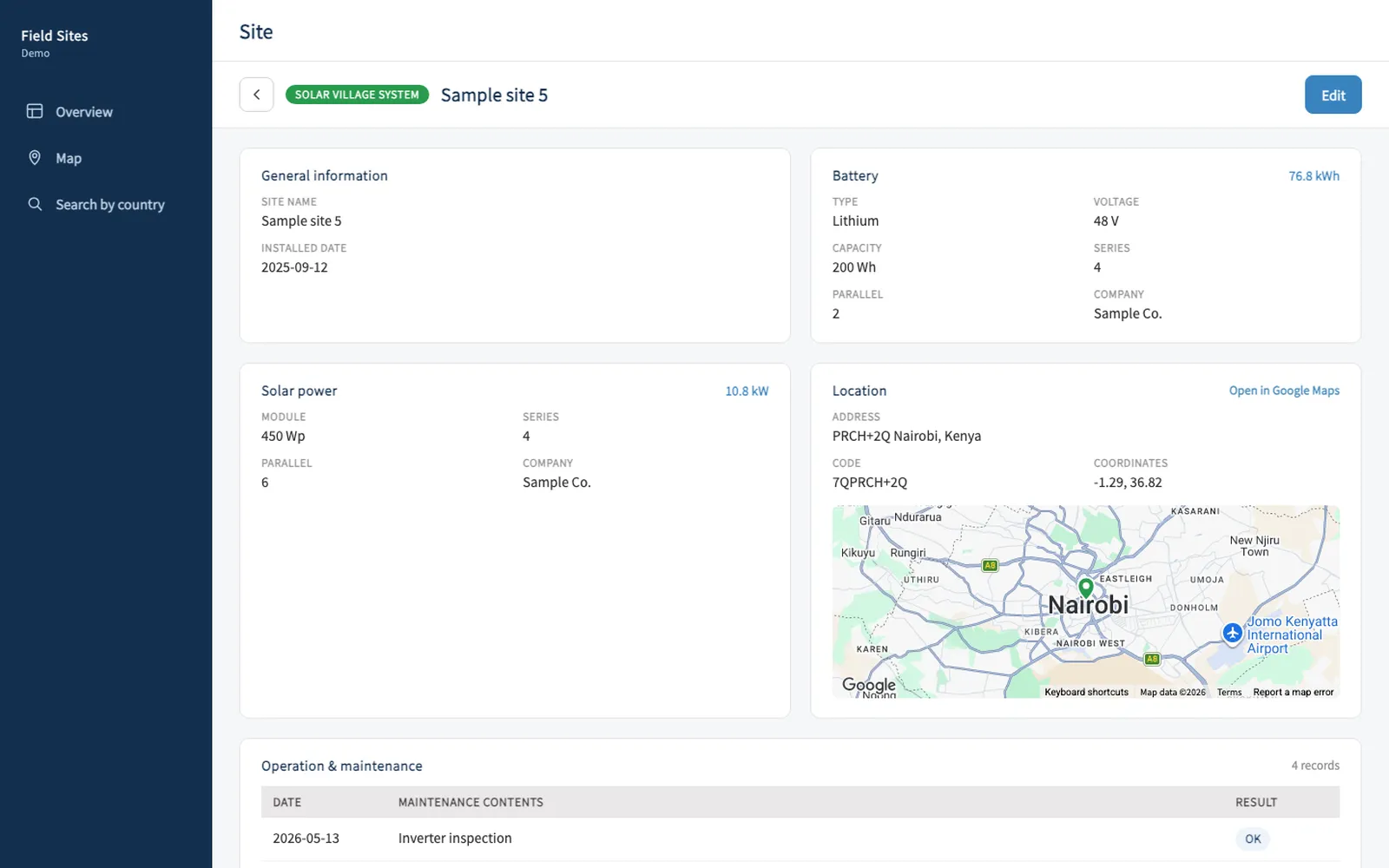Click the SOLAR VILLAGE SYSTEM badge
1389x868 pixels.
[x=357, y=95]
